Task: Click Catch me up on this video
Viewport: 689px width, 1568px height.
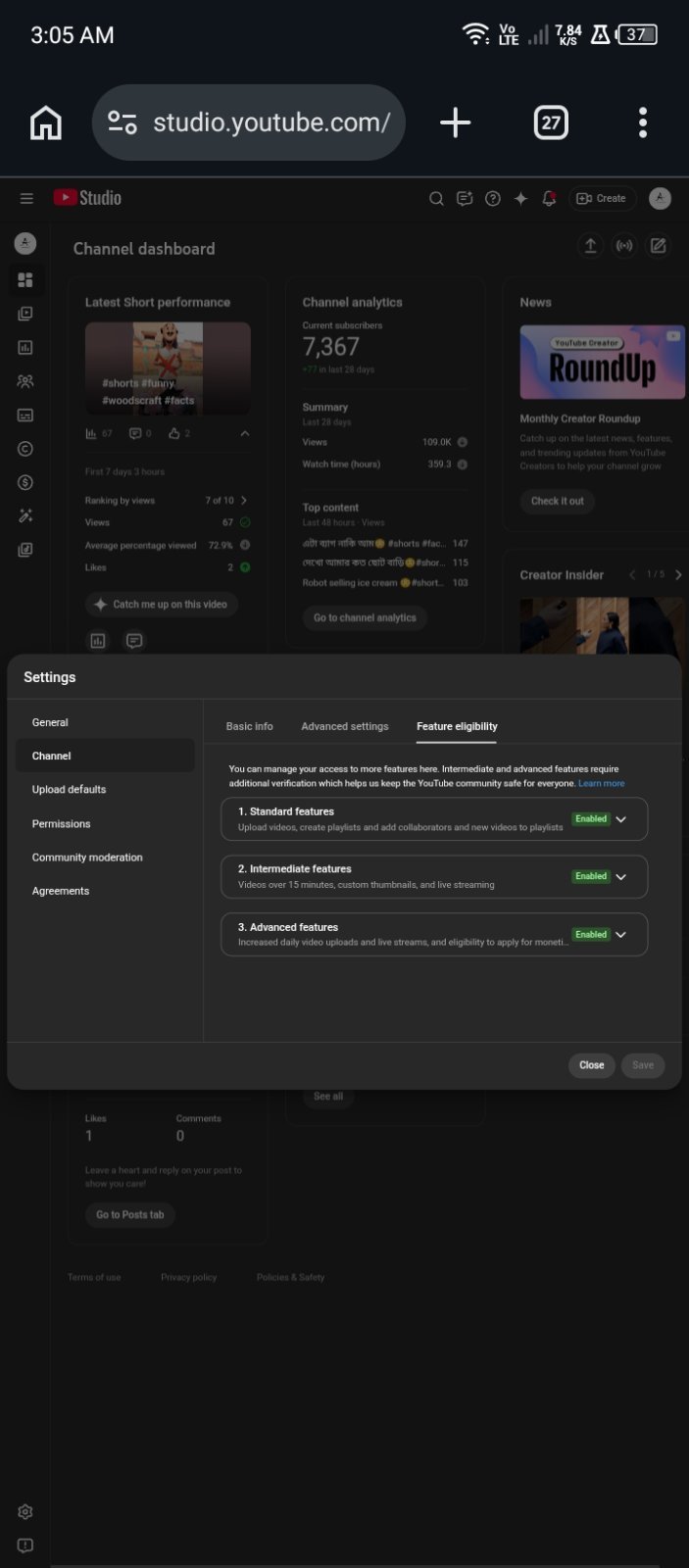Action: tap(162, 605)
